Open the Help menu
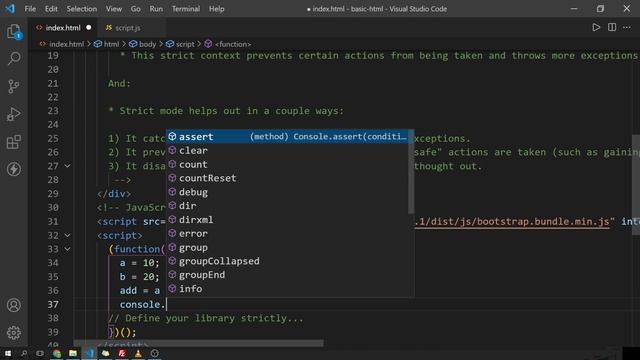640x360 pixels. click(216, 9)
